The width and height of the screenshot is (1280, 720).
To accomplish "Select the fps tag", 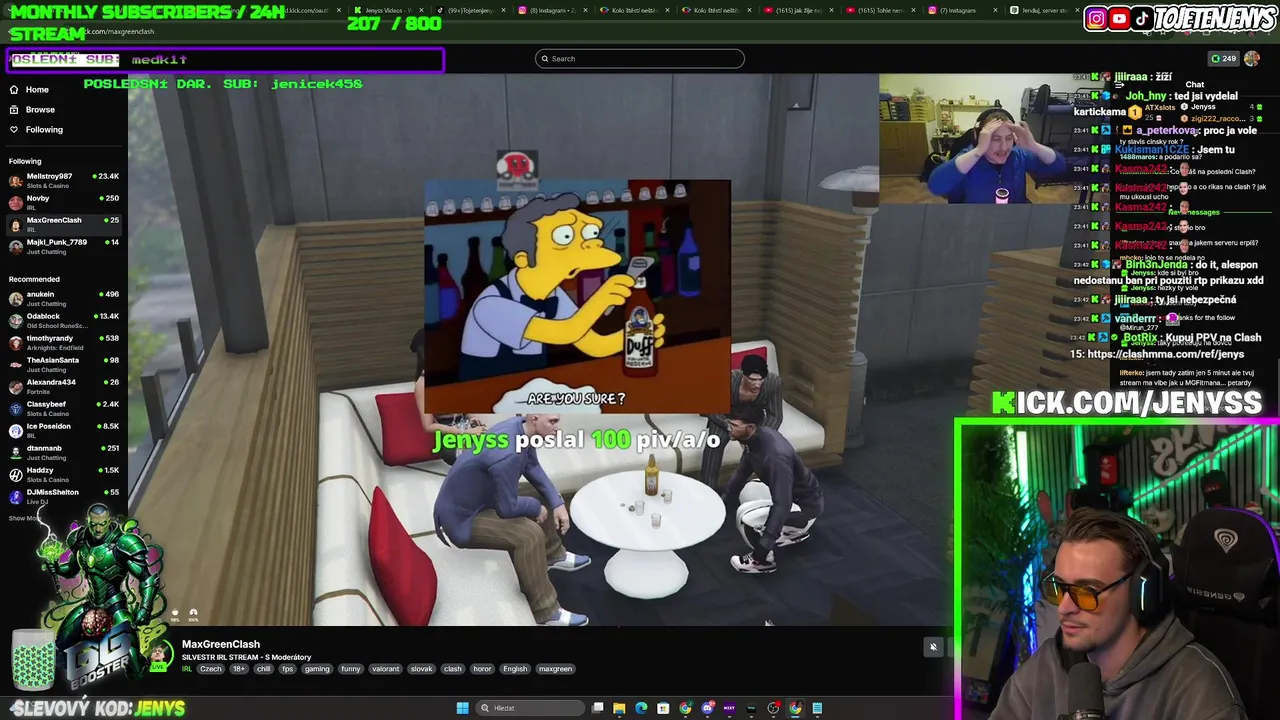I will click(x=288, y=669).
